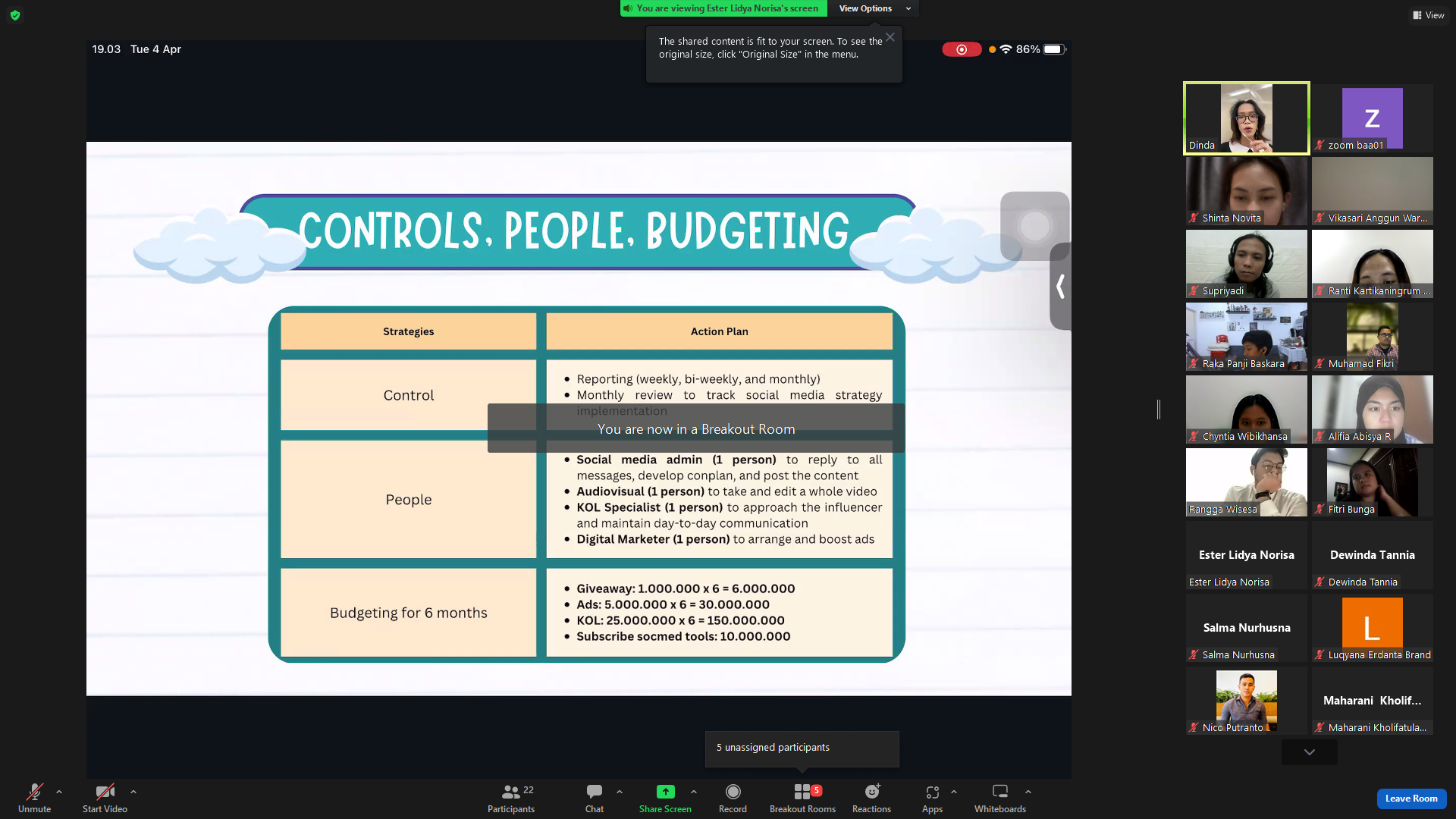Click the red screen recording indicator
This screenshot has width=1456, height=819.
point(962,49)
